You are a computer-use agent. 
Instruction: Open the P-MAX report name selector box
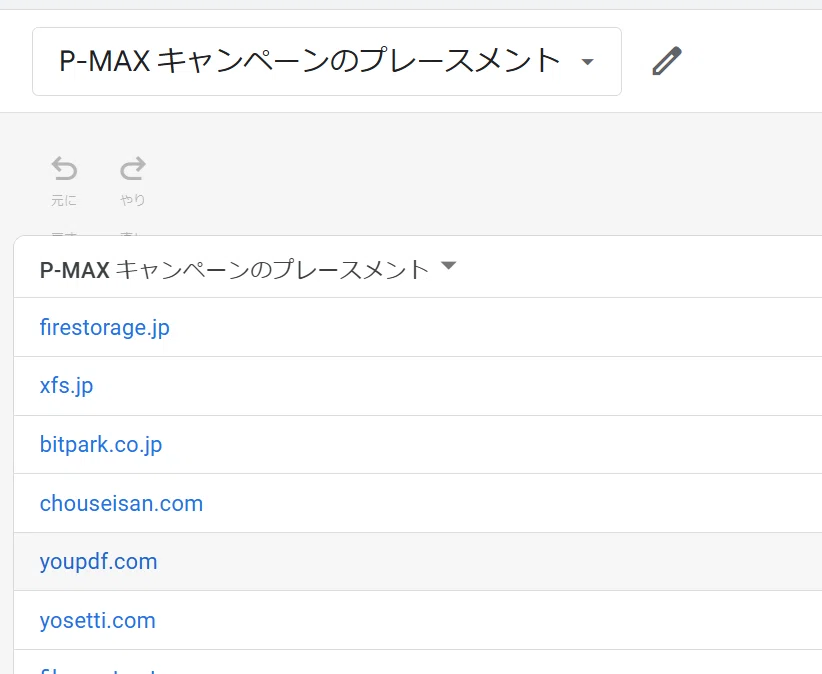[327, 61]
